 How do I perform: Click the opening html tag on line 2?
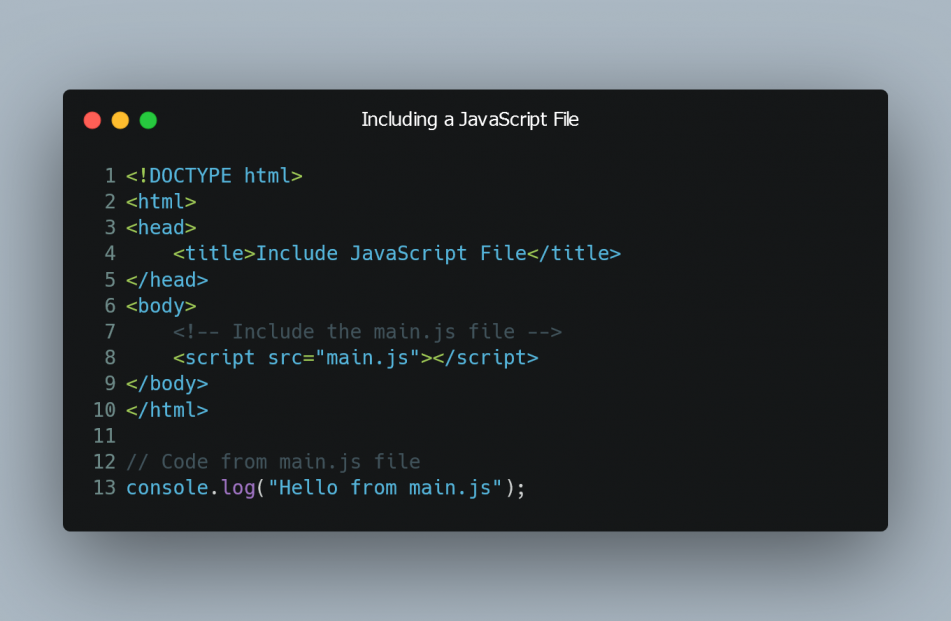pyautogui.click(x=161, y=201)
